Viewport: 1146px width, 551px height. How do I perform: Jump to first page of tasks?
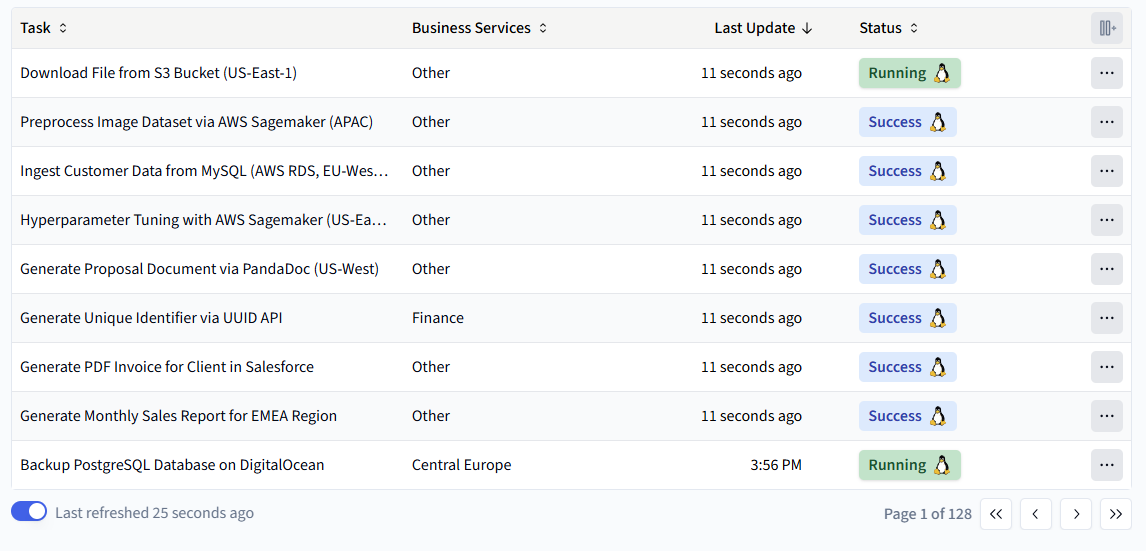[995, 514]
